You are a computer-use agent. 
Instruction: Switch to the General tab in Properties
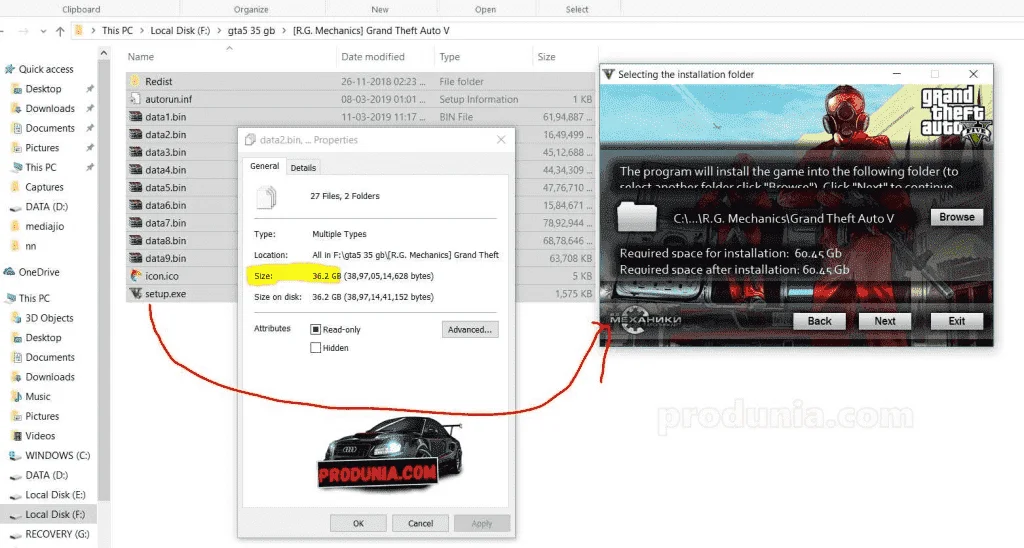tap(264, 166)
